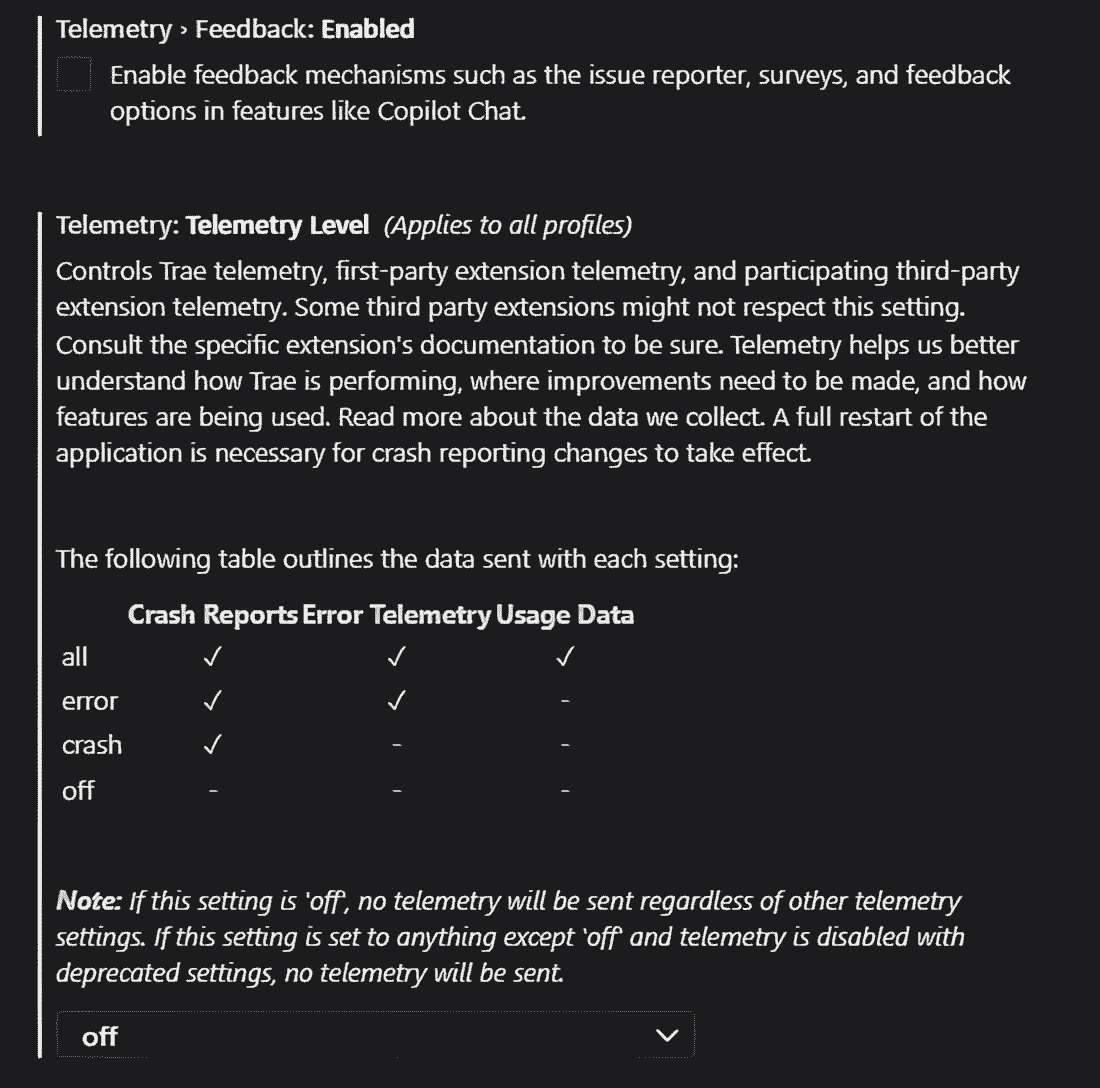Screen dimensions: 1100x1088
Task: Click the bold italic 'Note:' text
Action: pos(89,902)
